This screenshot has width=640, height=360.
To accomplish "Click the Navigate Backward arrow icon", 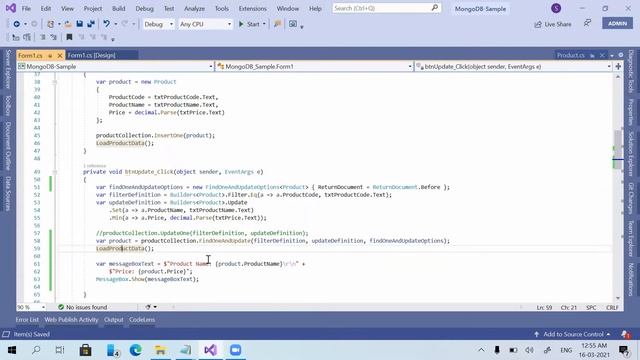I will click(16, 24).
